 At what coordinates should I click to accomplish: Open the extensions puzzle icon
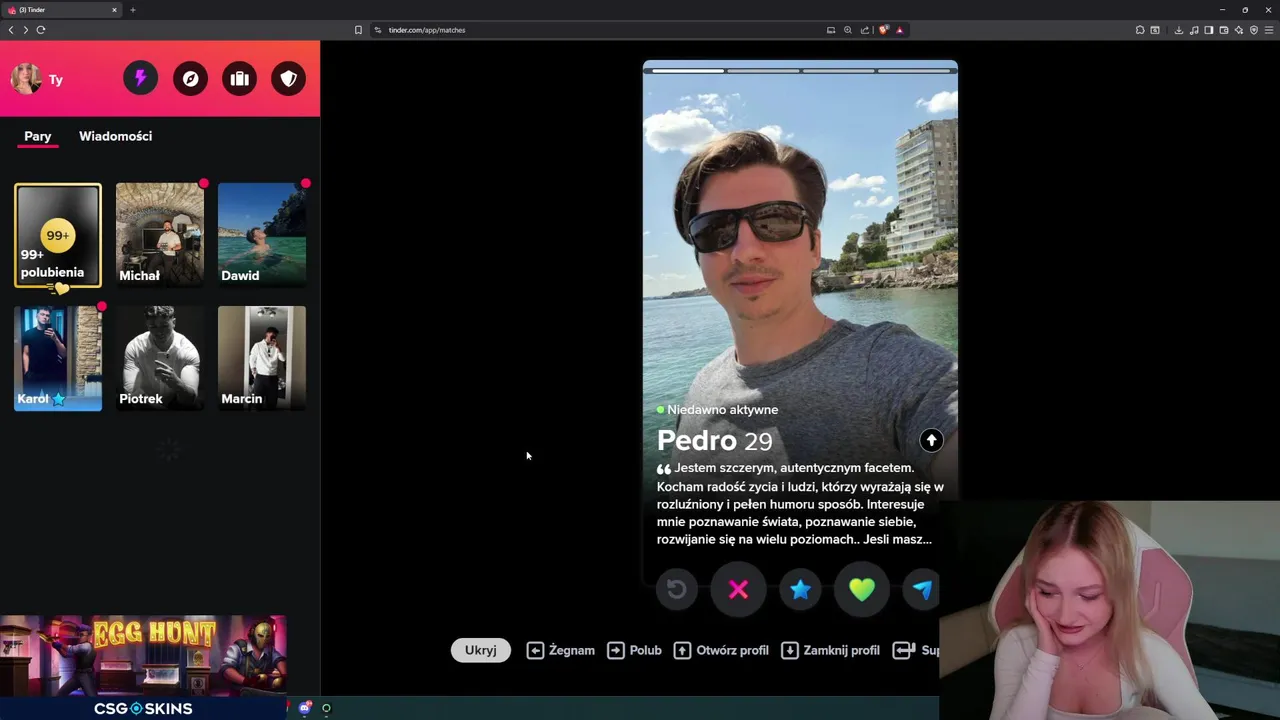1140,30
